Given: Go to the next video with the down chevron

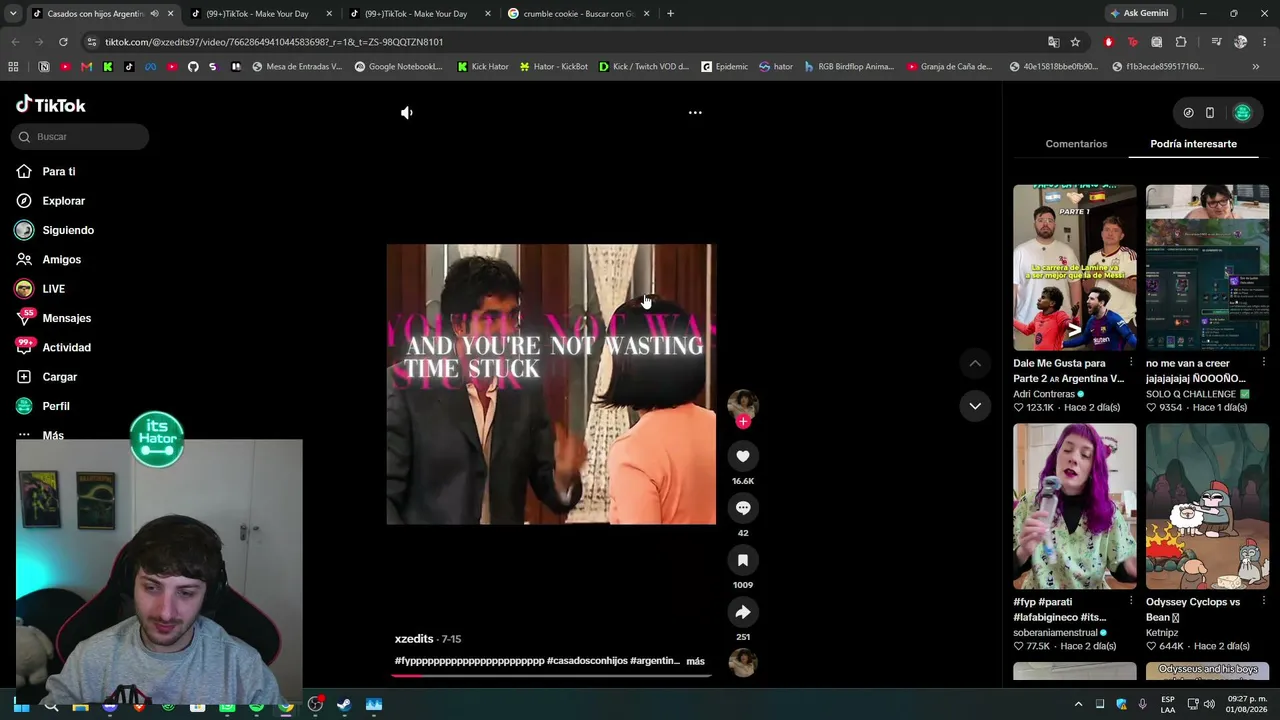Looking at the screenshot, I should click(x=975, y=405).
